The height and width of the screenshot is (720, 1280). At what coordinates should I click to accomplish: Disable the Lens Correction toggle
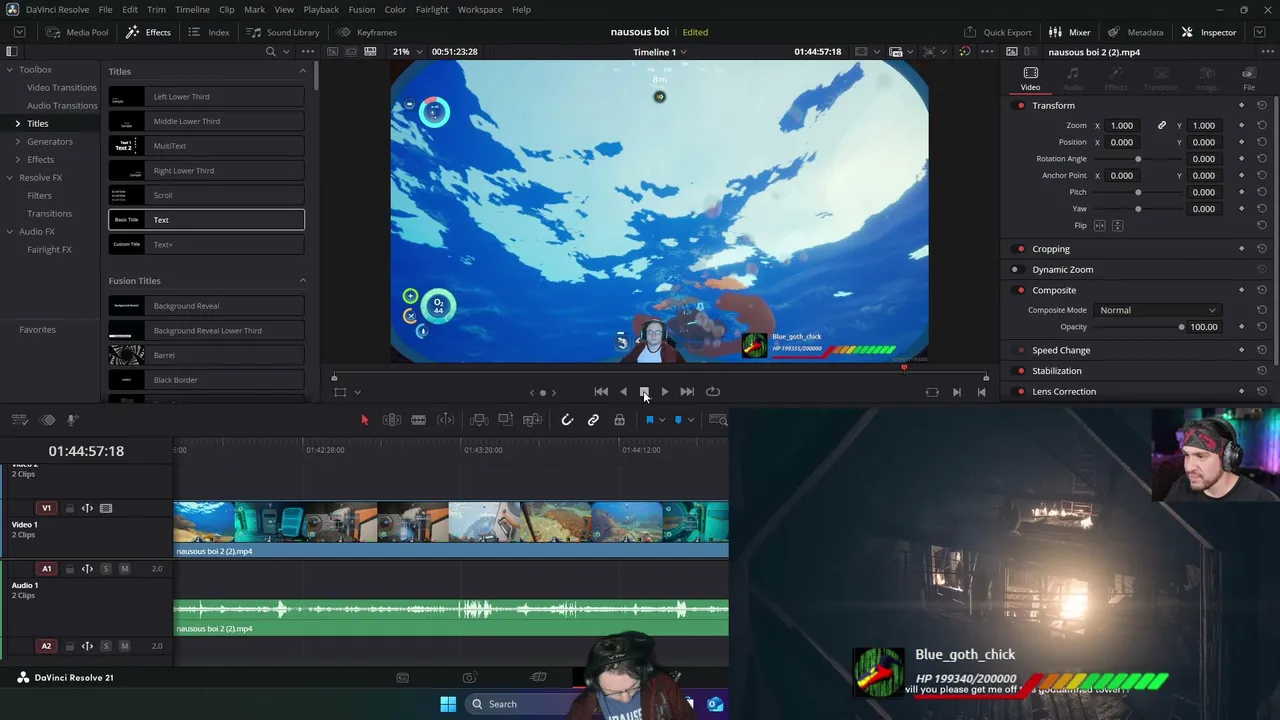coord(1020,392)
